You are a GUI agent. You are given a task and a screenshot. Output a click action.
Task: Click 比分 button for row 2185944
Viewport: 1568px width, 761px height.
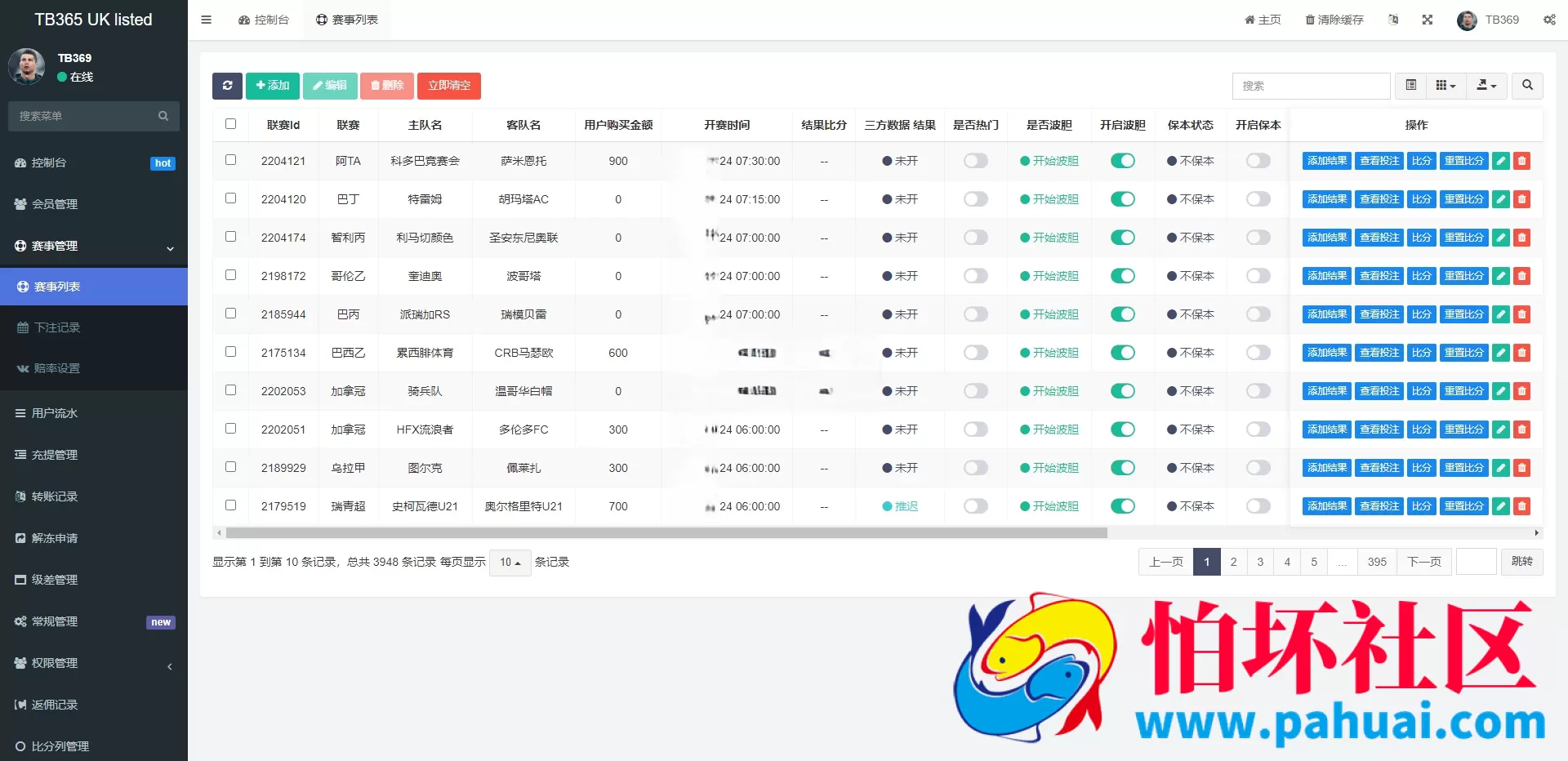pos(1422,314)
